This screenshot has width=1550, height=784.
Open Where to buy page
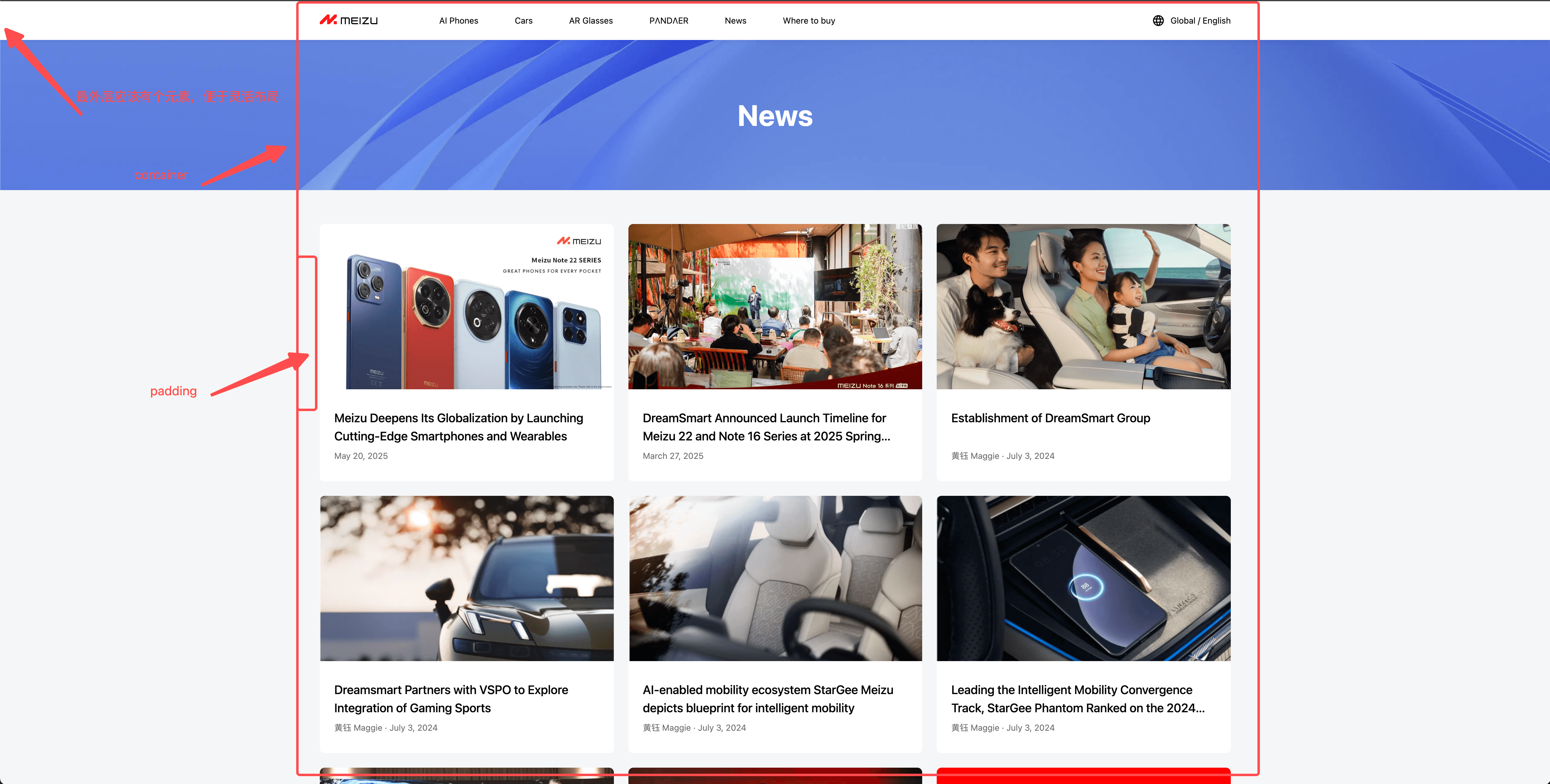809,21
